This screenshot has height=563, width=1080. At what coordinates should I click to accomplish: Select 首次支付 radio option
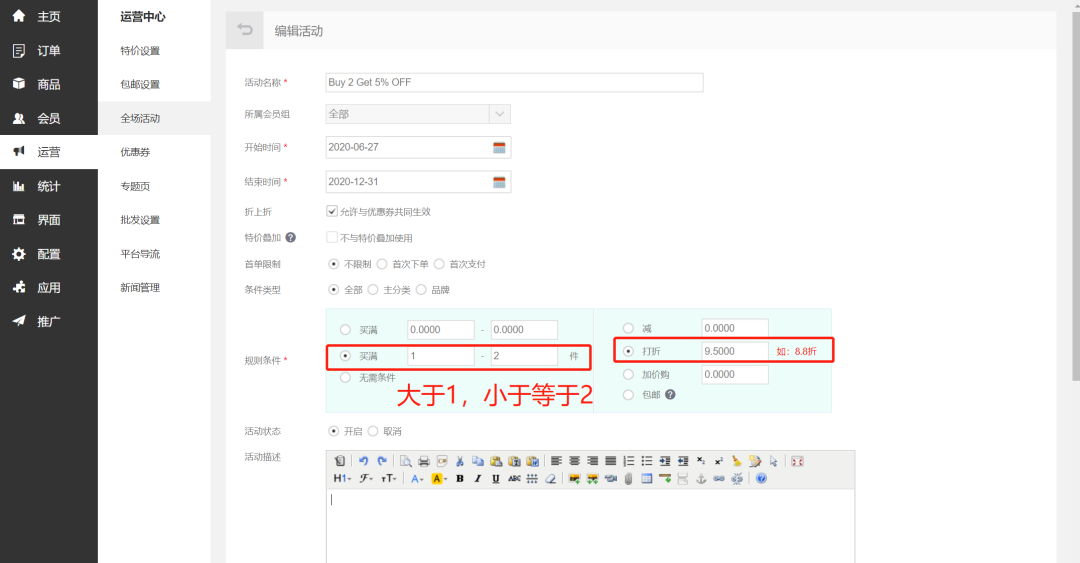[x=439, y=264]
